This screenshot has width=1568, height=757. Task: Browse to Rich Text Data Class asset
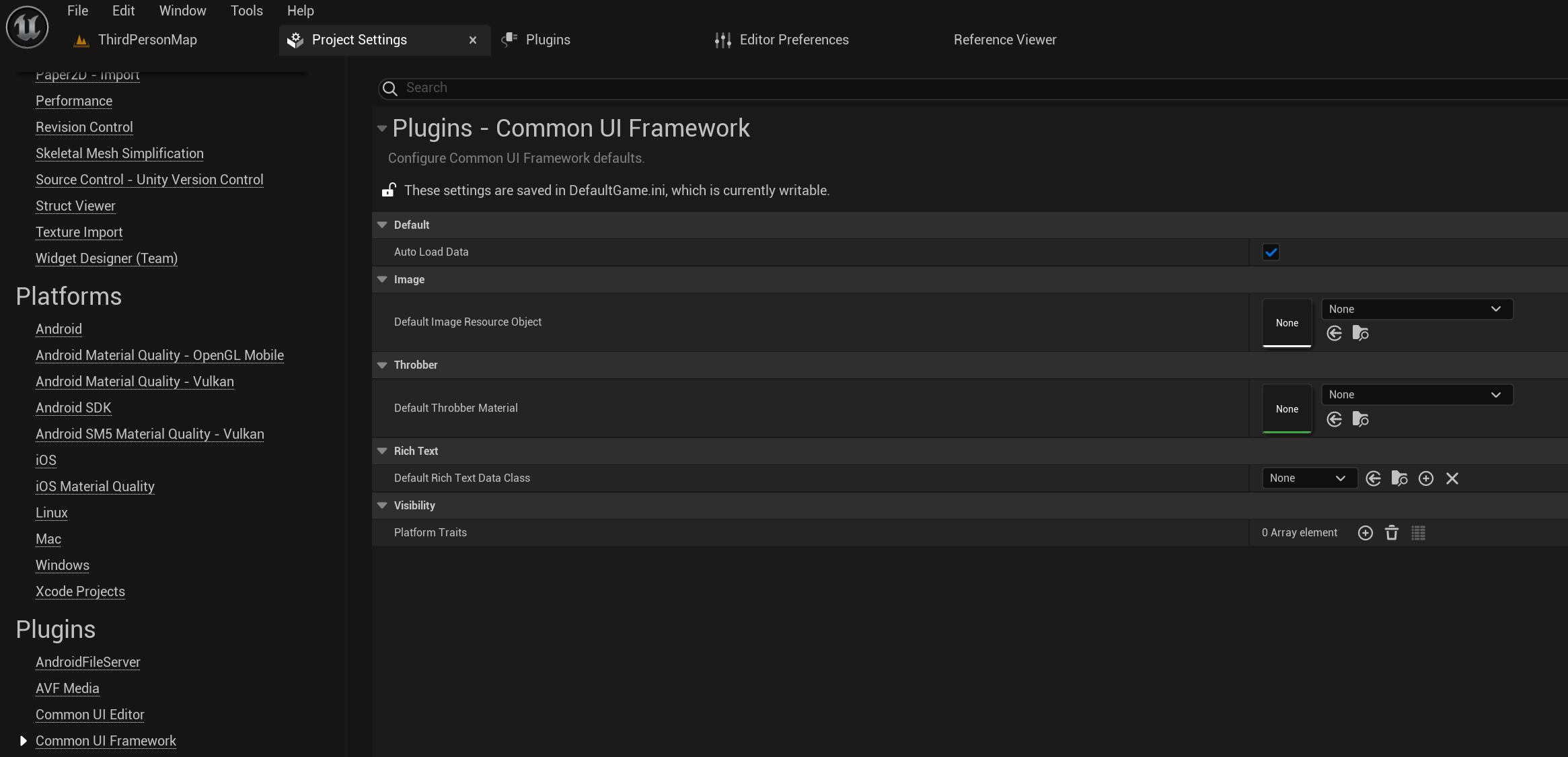point(1399,478)
